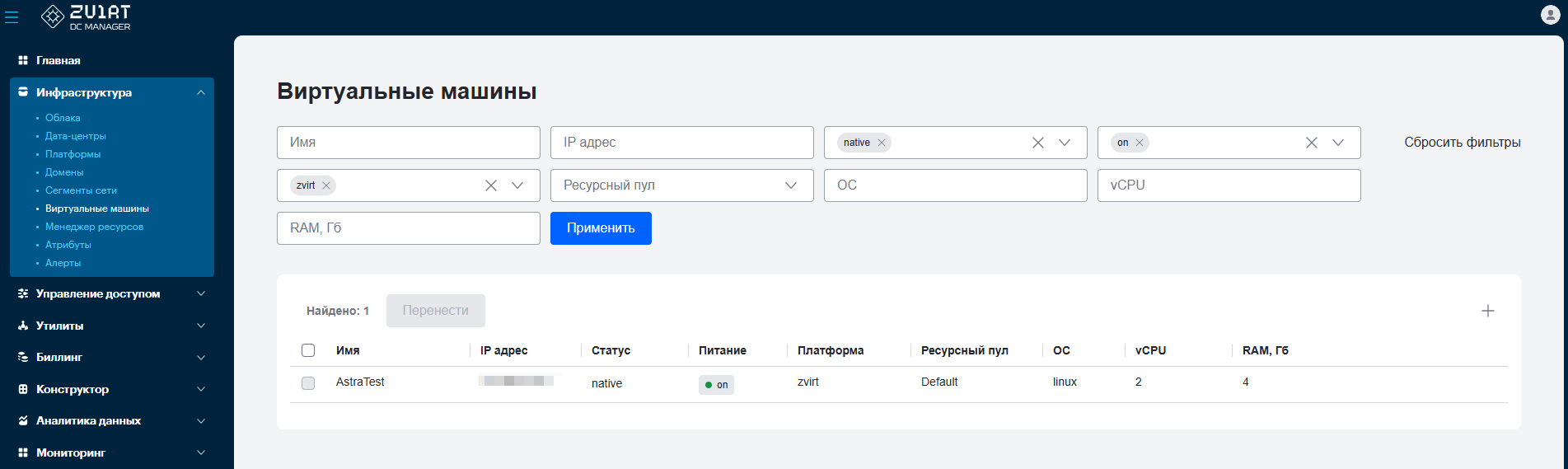This screenshot has height=469, width=1568.
Task: Click the Аналитика данных chart icon
Action: (23, 420)
